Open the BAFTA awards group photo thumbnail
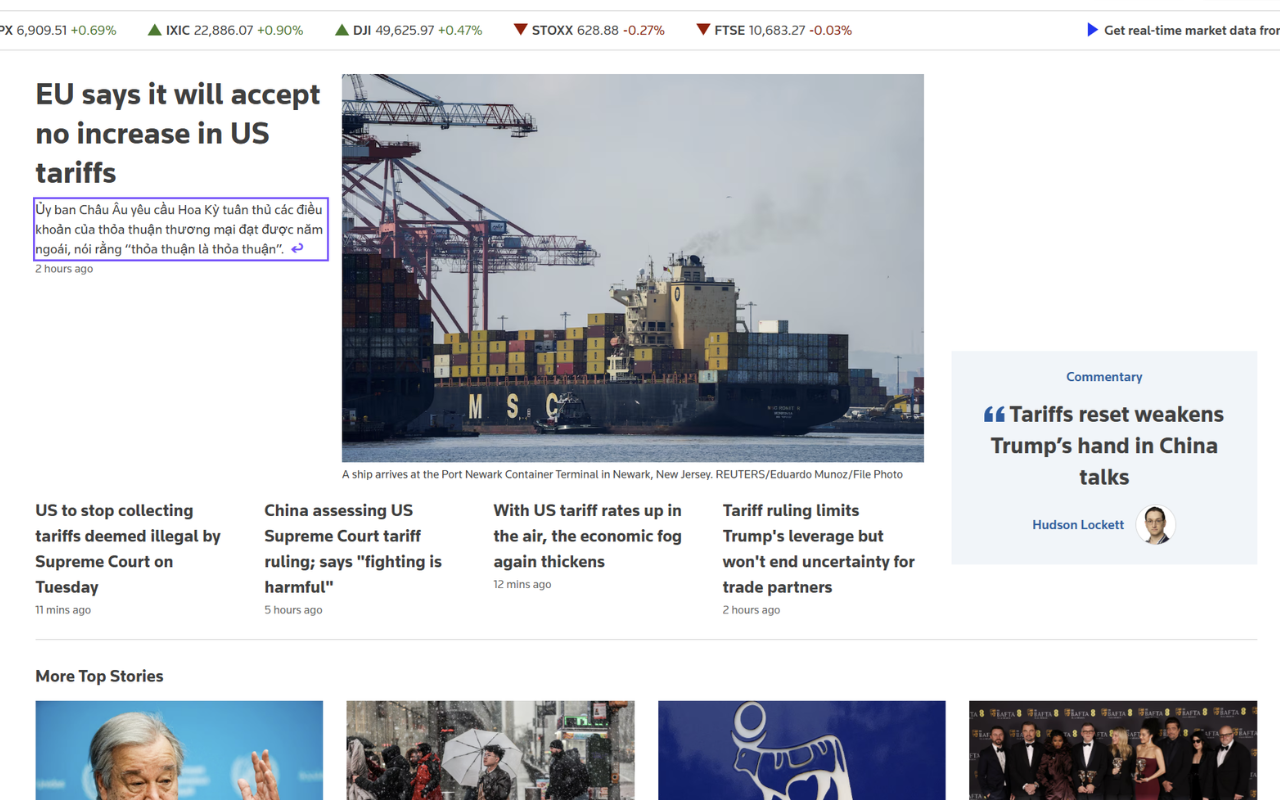Screen dimensions: 1280x800 click(1113, 750)
